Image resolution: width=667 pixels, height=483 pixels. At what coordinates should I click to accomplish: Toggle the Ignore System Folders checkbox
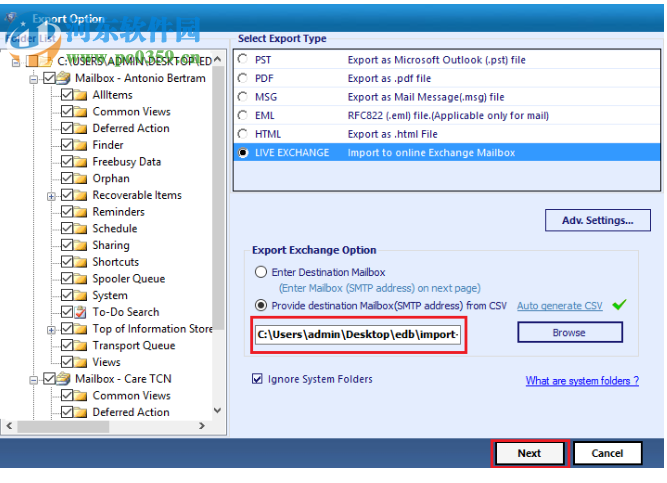tap(257, 378)
